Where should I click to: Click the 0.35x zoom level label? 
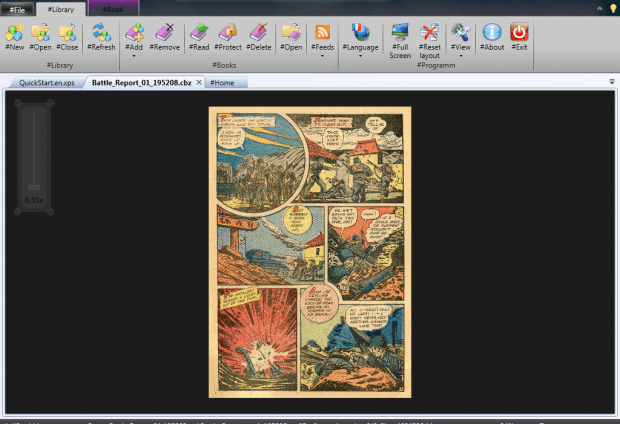click(34, 200)
